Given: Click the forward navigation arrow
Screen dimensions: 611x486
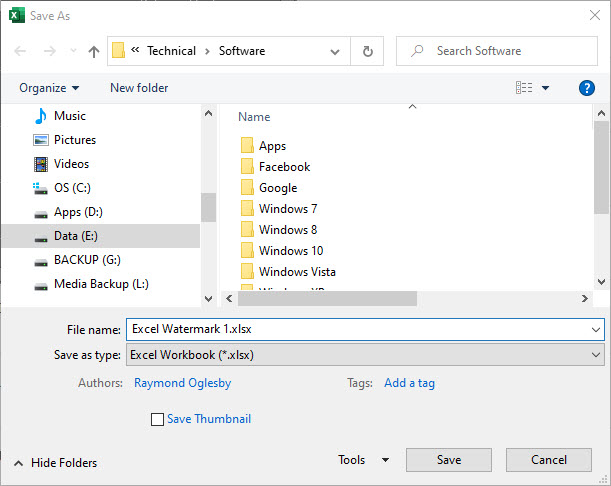Looking at the screenshot, I should coord(49,51).
